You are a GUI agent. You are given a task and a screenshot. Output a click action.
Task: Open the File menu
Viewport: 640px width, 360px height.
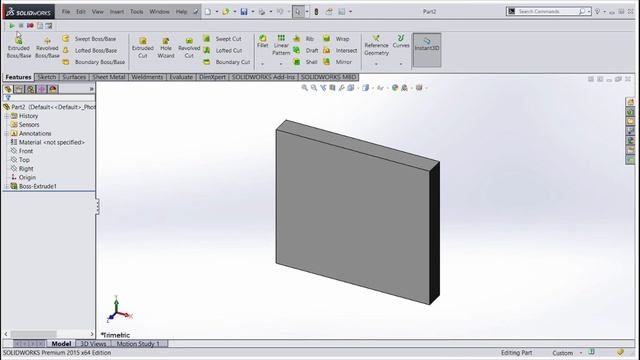[66, 11]
